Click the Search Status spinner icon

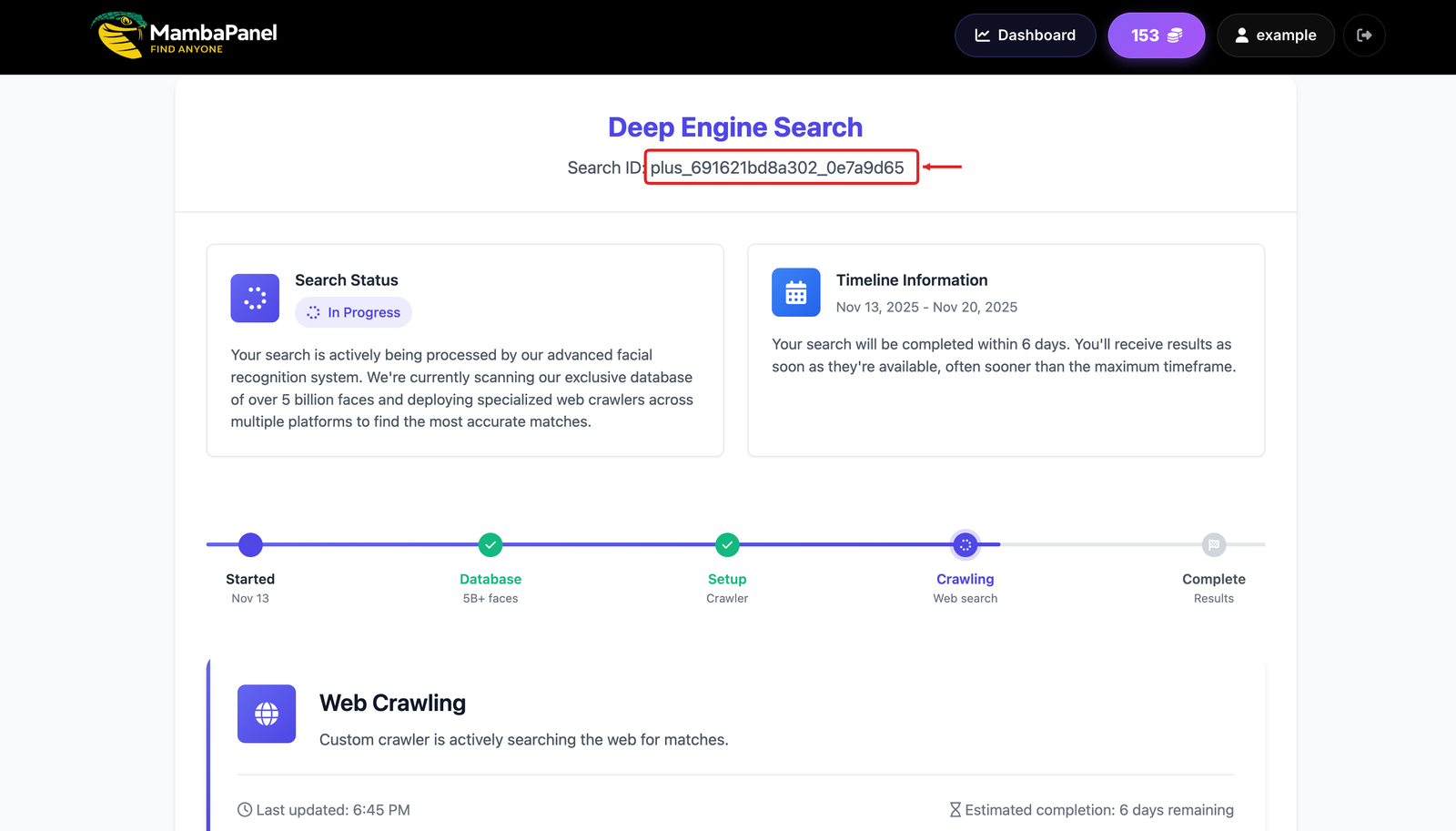click(255, 298)
